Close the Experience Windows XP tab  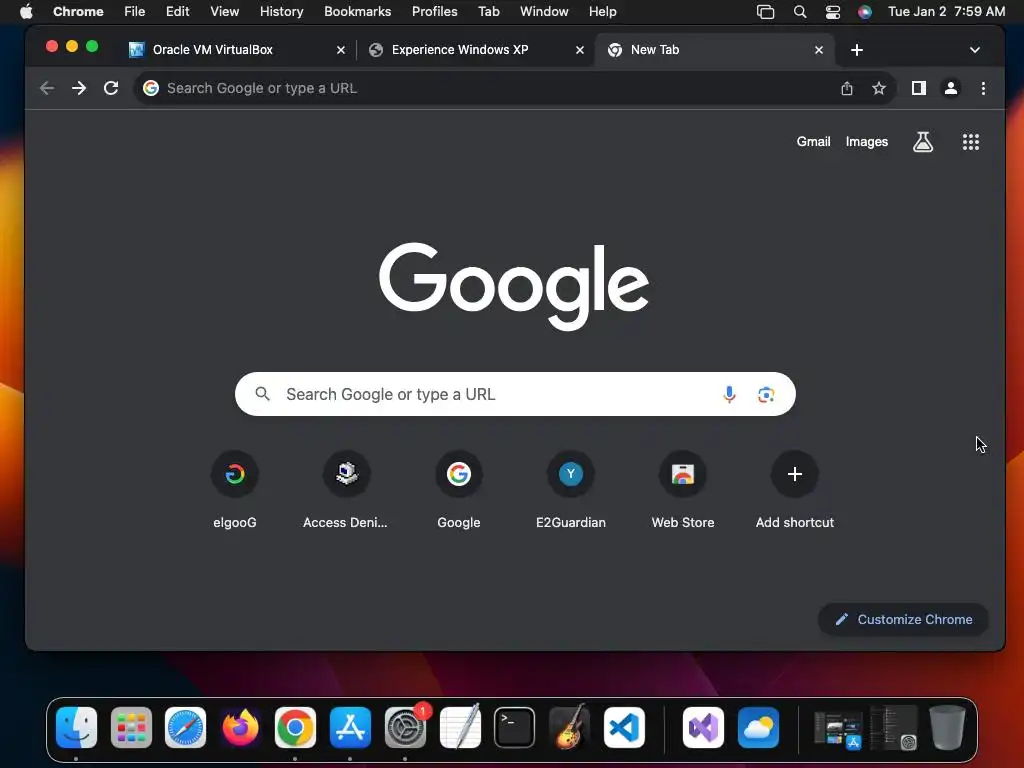(x=580, y=50)
